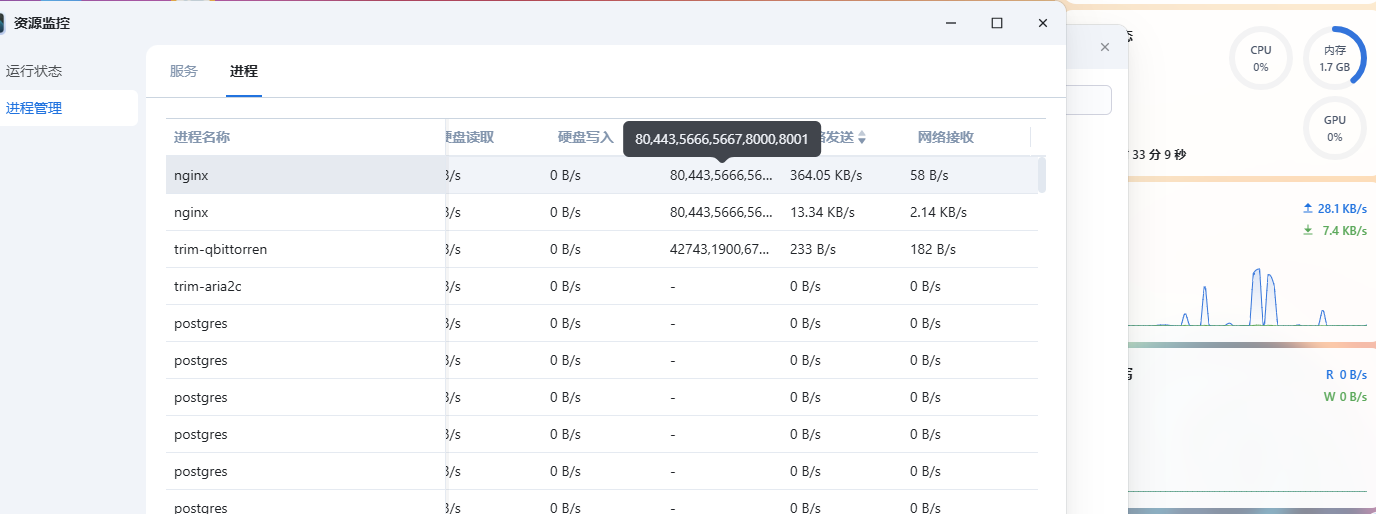This screenshot has width=1376, height=514.
Task: Select the nginx row sending 364.05 KB/s
Action: coord(602,175)
